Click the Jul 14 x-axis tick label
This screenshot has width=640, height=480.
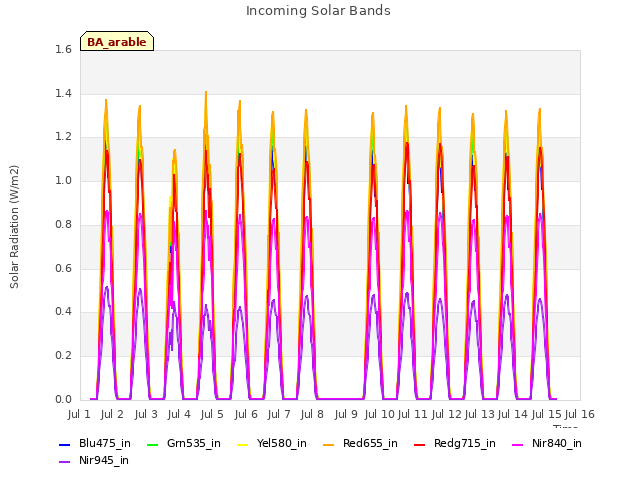(513, 414)
